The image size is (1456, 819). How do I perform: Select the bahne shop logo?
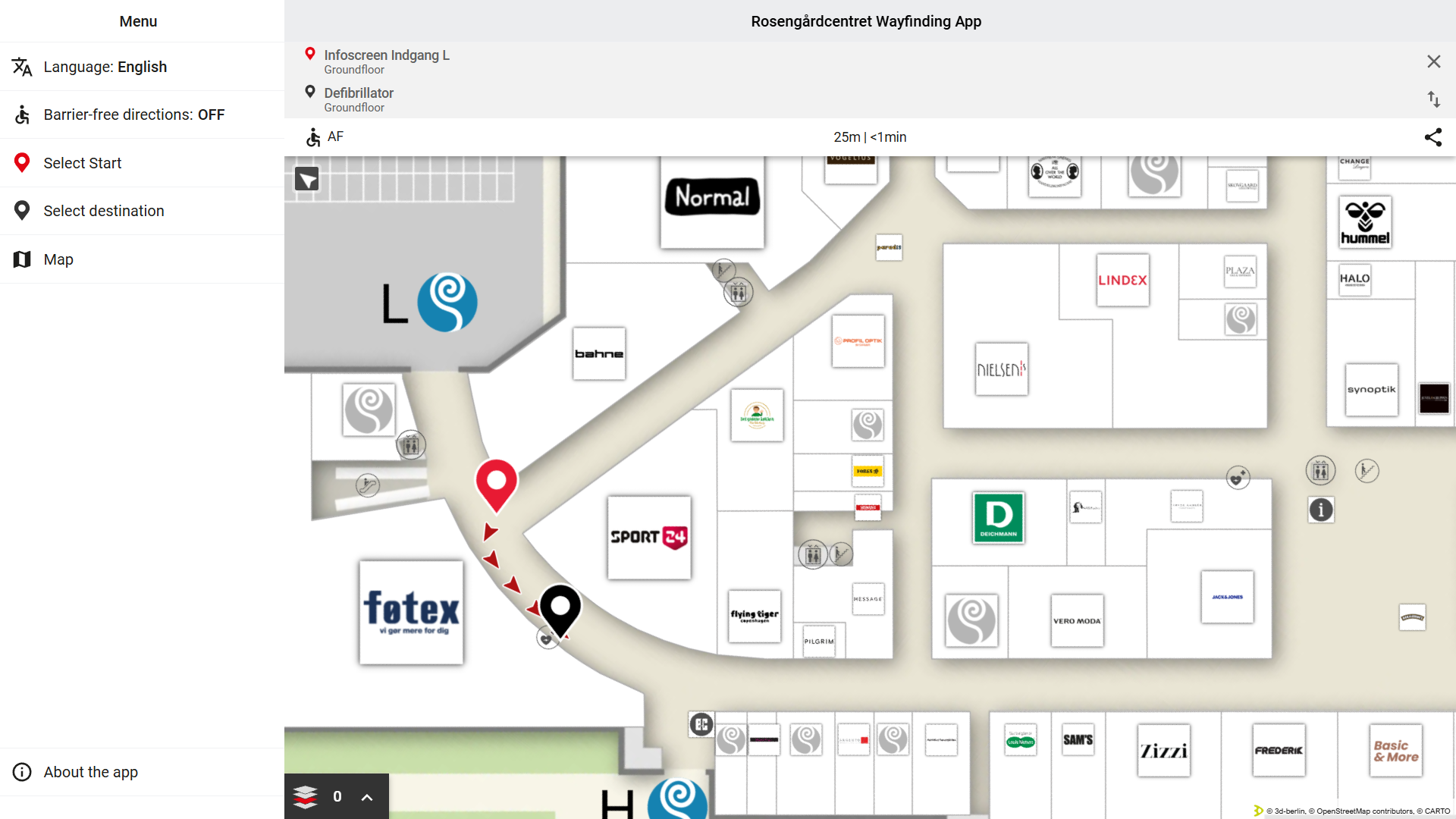pyautogui.click(x=599, y=353)
